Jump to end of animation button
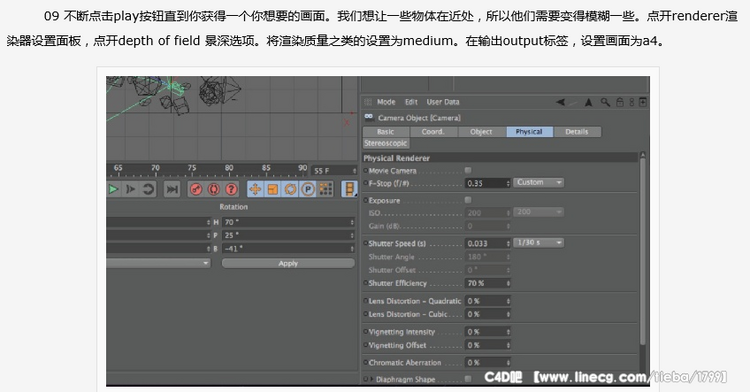 172,189
